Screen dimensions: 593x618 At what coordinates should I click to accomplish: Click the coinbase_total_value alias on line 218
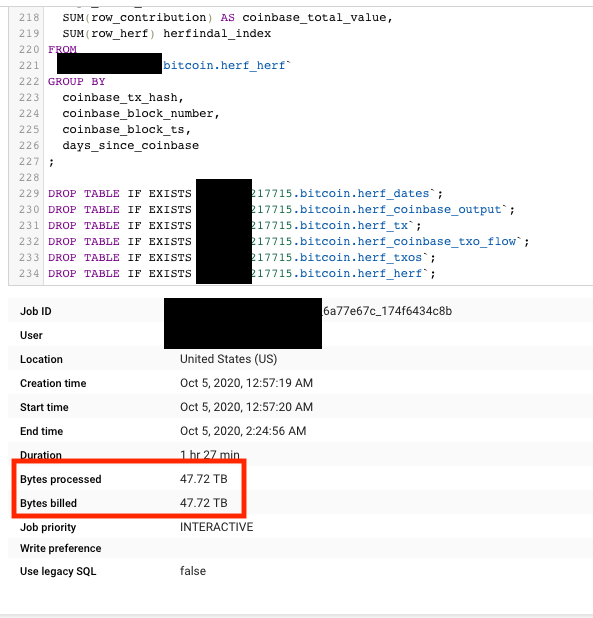(314, 18)
